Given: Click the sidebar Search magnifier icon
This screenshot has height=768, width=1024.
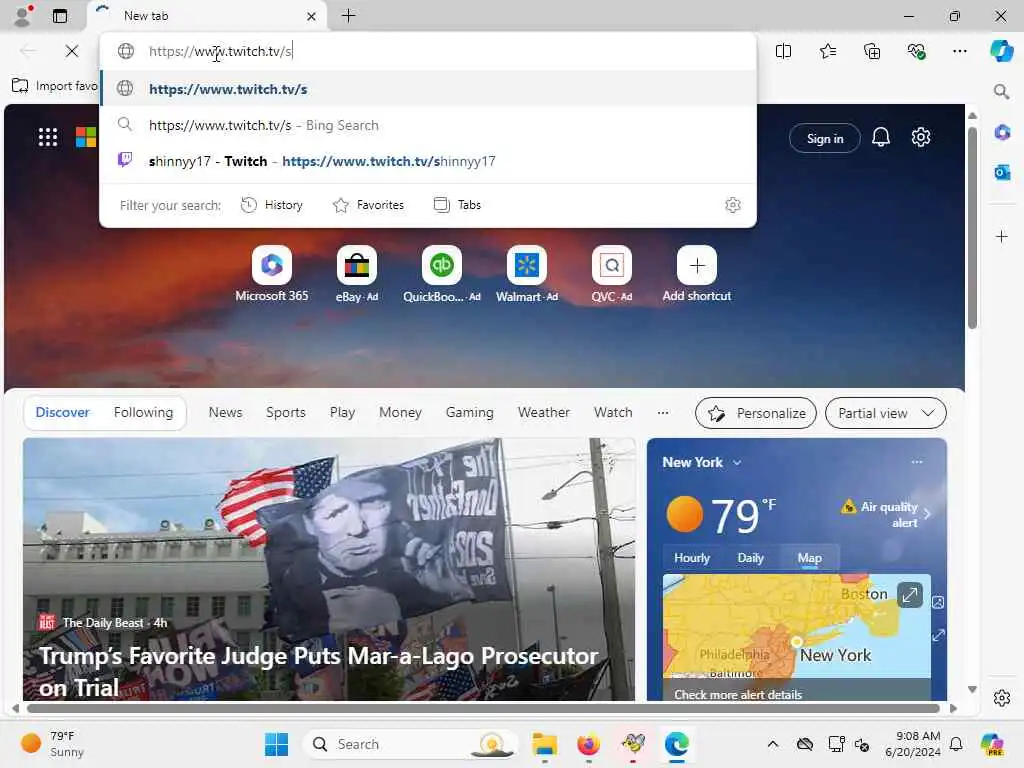Looking at the screenshot, I should click(x=1001, y=91).
